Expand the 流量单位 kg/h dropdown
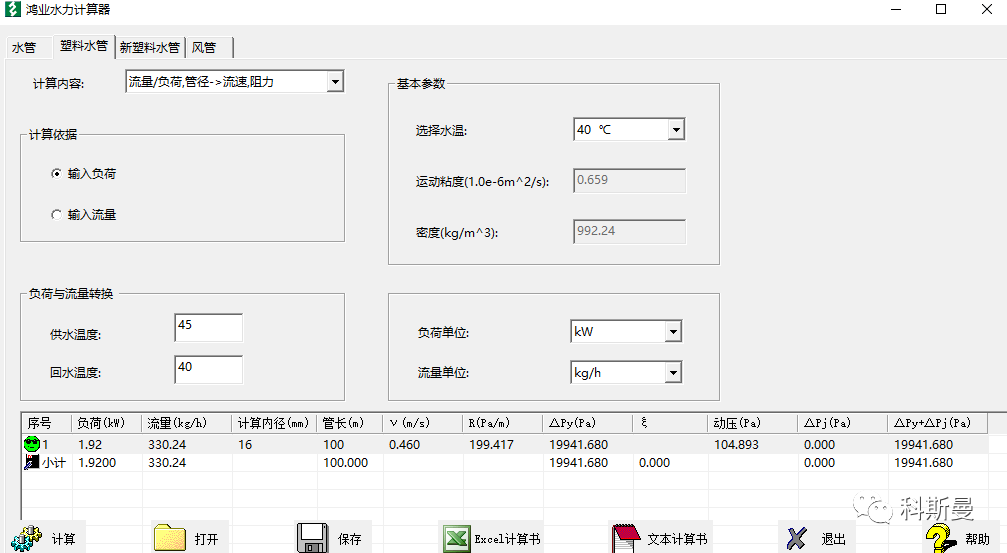Image resolution: width=1007 pixels, height=553 pixels. tap(673, 373)
